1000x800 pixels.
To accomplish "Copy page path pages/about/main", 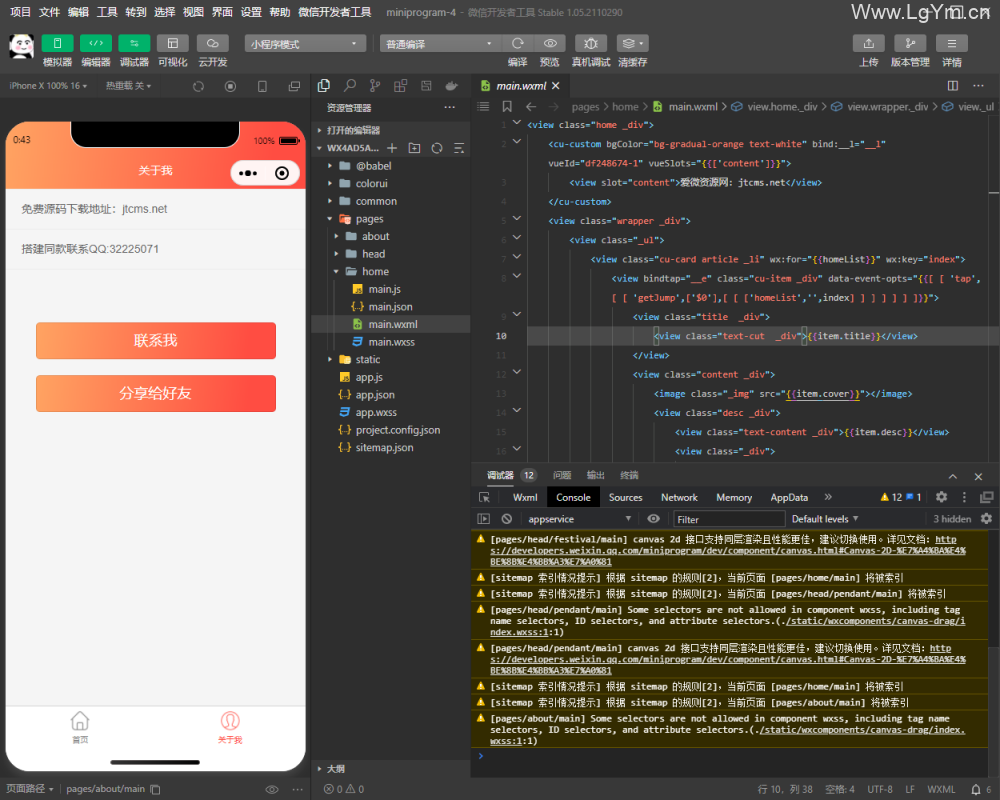I will pos(156,790).
